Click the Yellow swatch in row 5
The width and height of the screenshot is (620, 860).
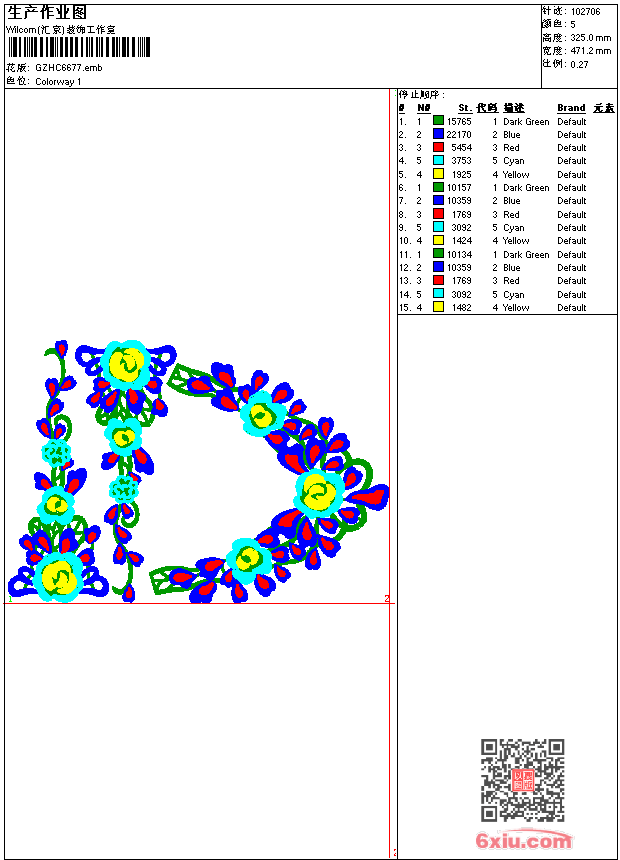(x=438, y=174)
